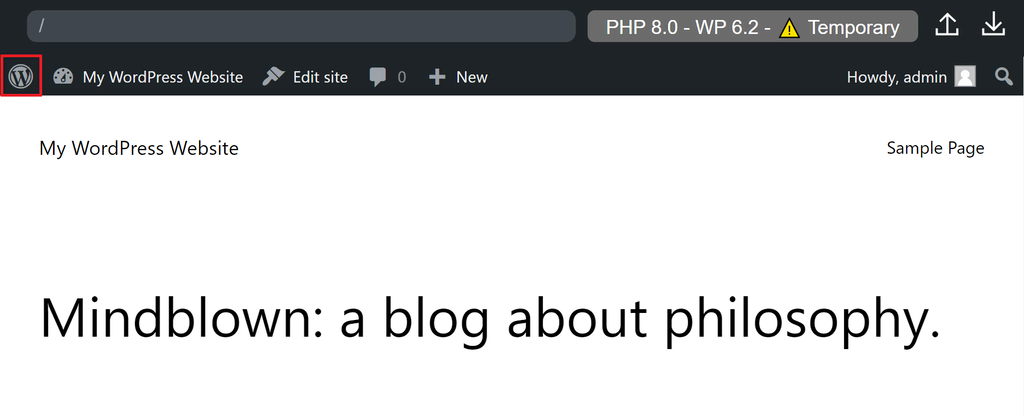
Task: Click the download arrow icon
Action: tap(993, 26)
